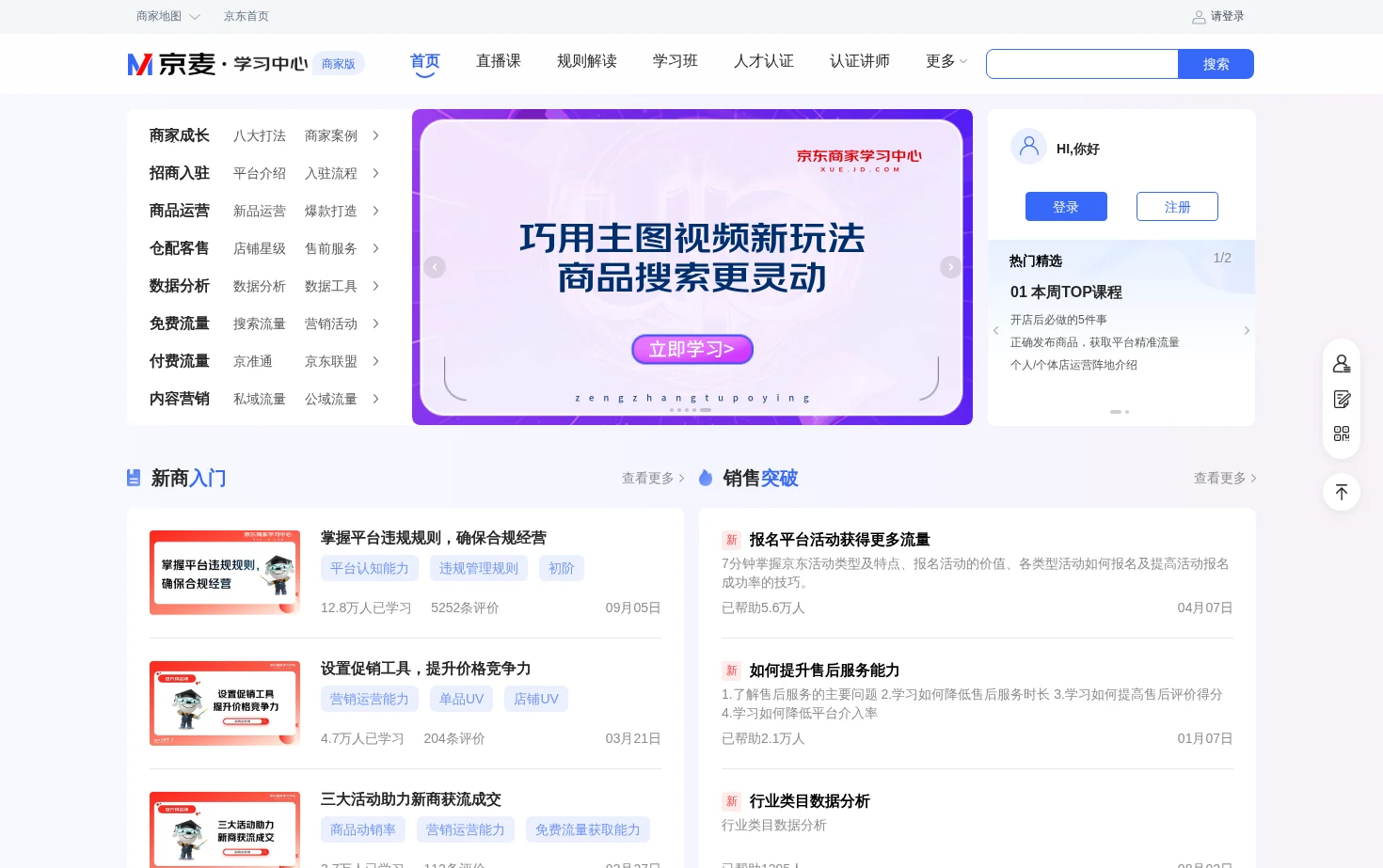Open the 人才认证 tab
1383x868 pixels.
click(764, 61)
